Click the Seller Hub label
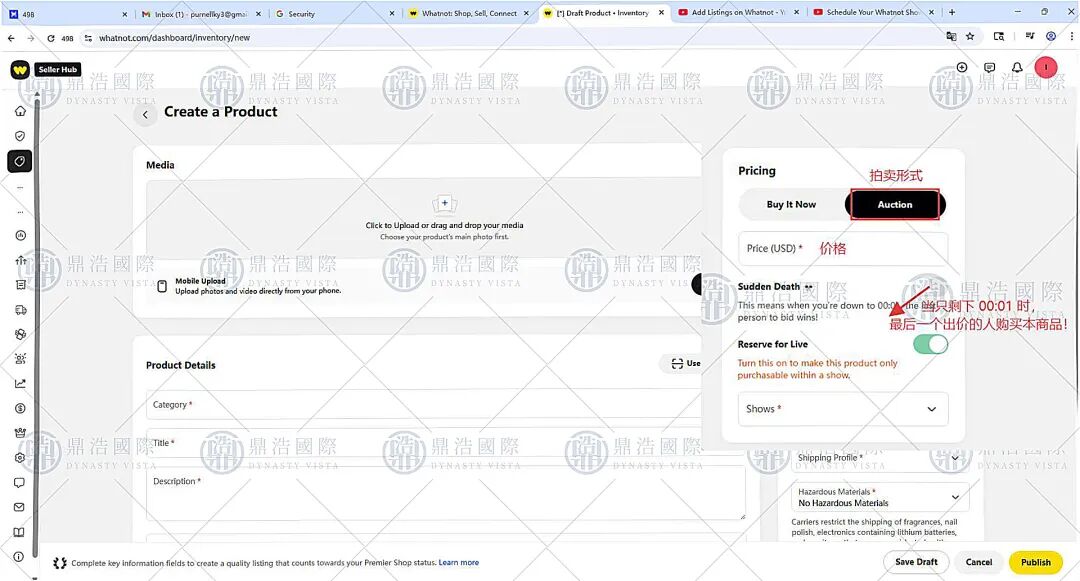Screen dimensions: 1080x581 coord(58,70)
